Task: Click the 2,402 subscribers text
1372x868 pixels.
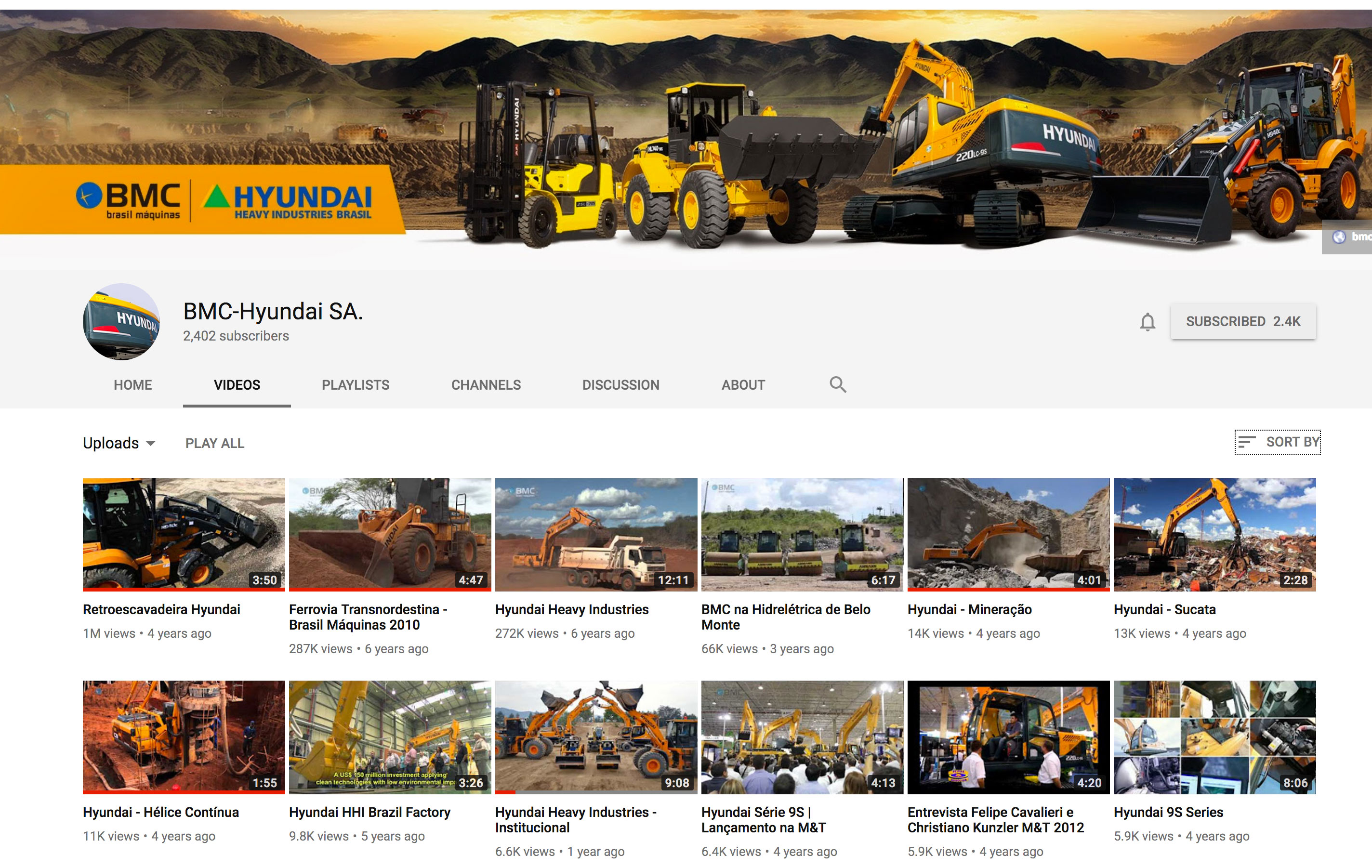Action: tap(236, 336)
